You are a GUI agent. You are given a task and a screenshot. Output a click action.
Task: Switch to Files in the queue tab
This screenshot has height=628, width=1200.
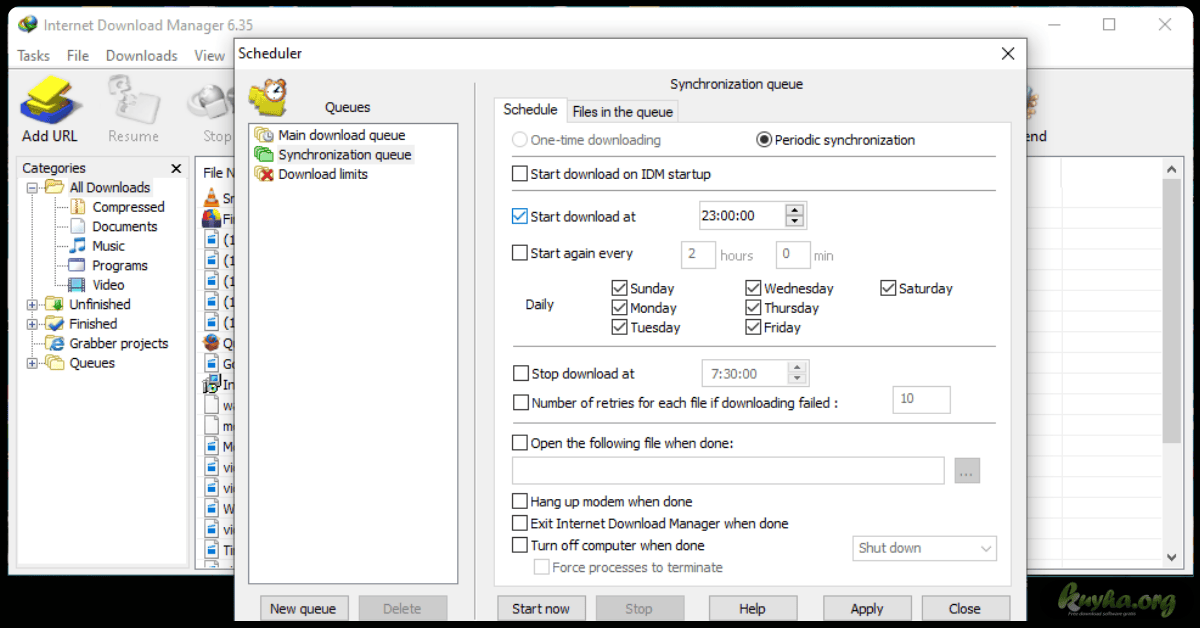[x=623, y=112]
